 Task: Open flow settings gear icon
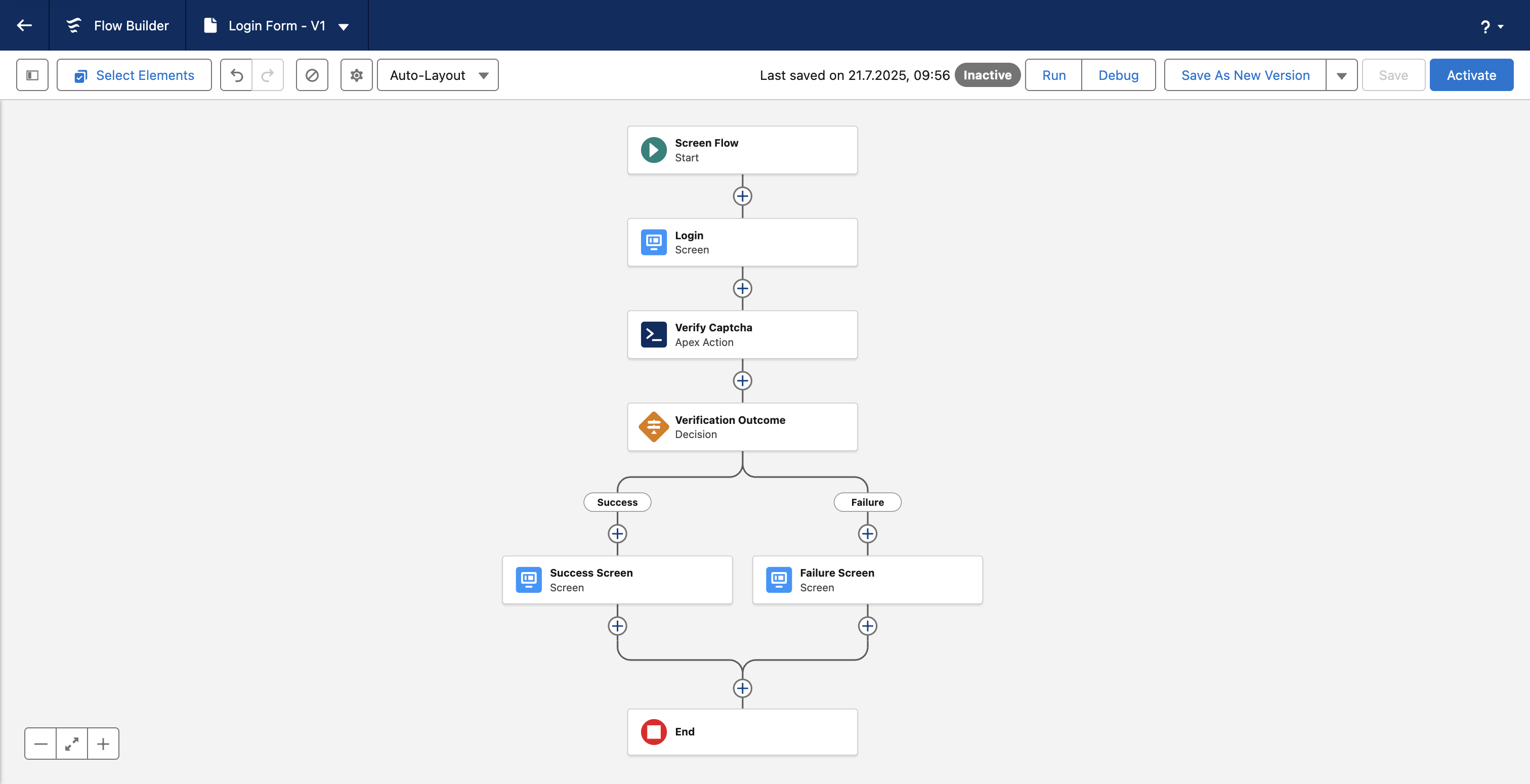pyautogui.click(x=356, y=75)
